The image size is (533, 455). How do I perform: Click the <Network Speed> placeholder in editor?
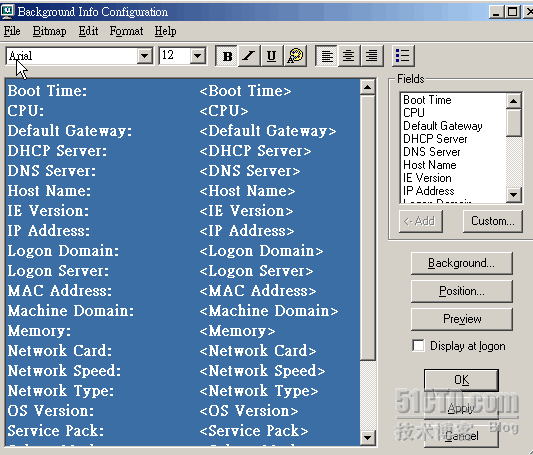(262, 371)
